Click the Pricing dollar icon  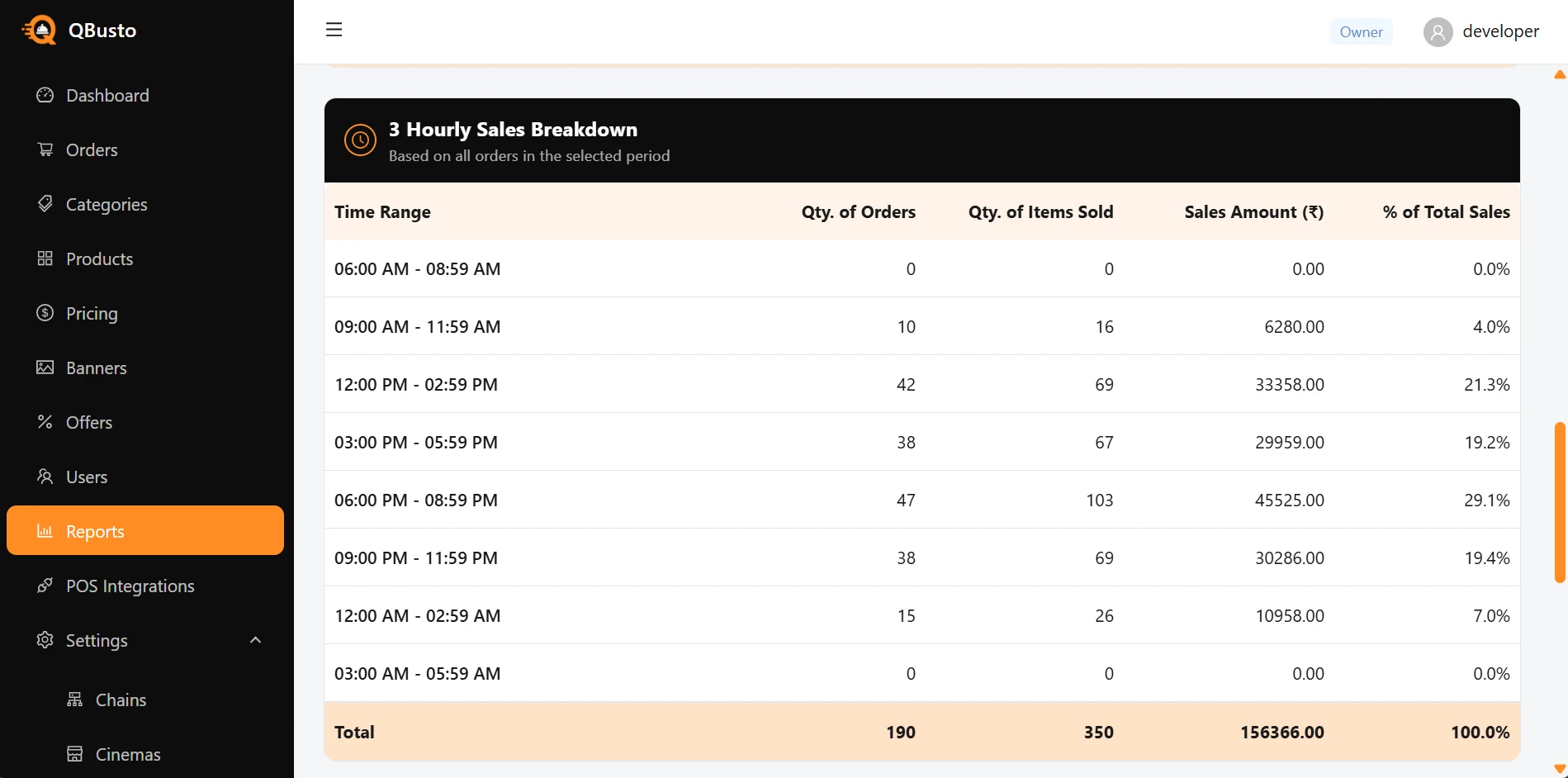click(x=45, y=313)
